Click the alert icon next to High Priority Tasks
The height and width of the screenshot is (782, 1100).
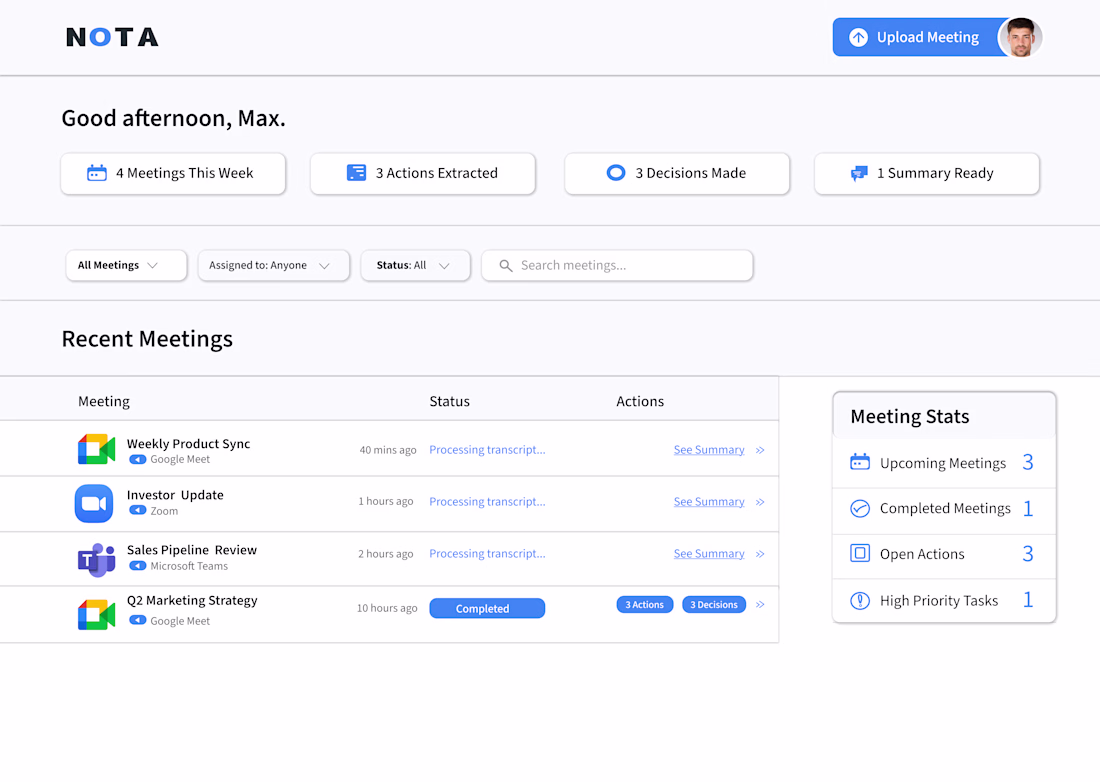pos(859,600)
